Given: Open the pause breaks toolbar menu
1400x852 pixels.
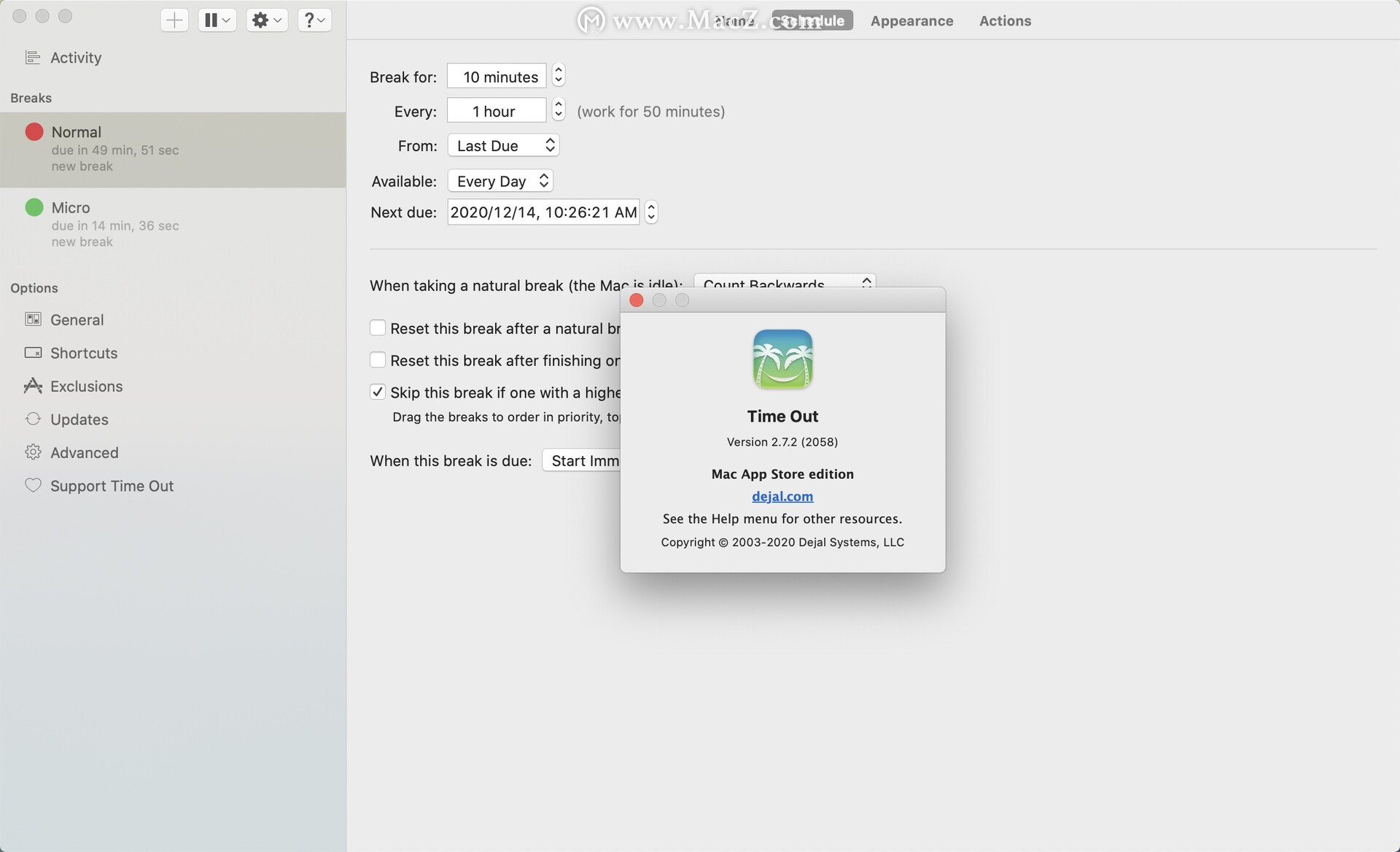Looking at the screenshot, I should click(217, 20).
